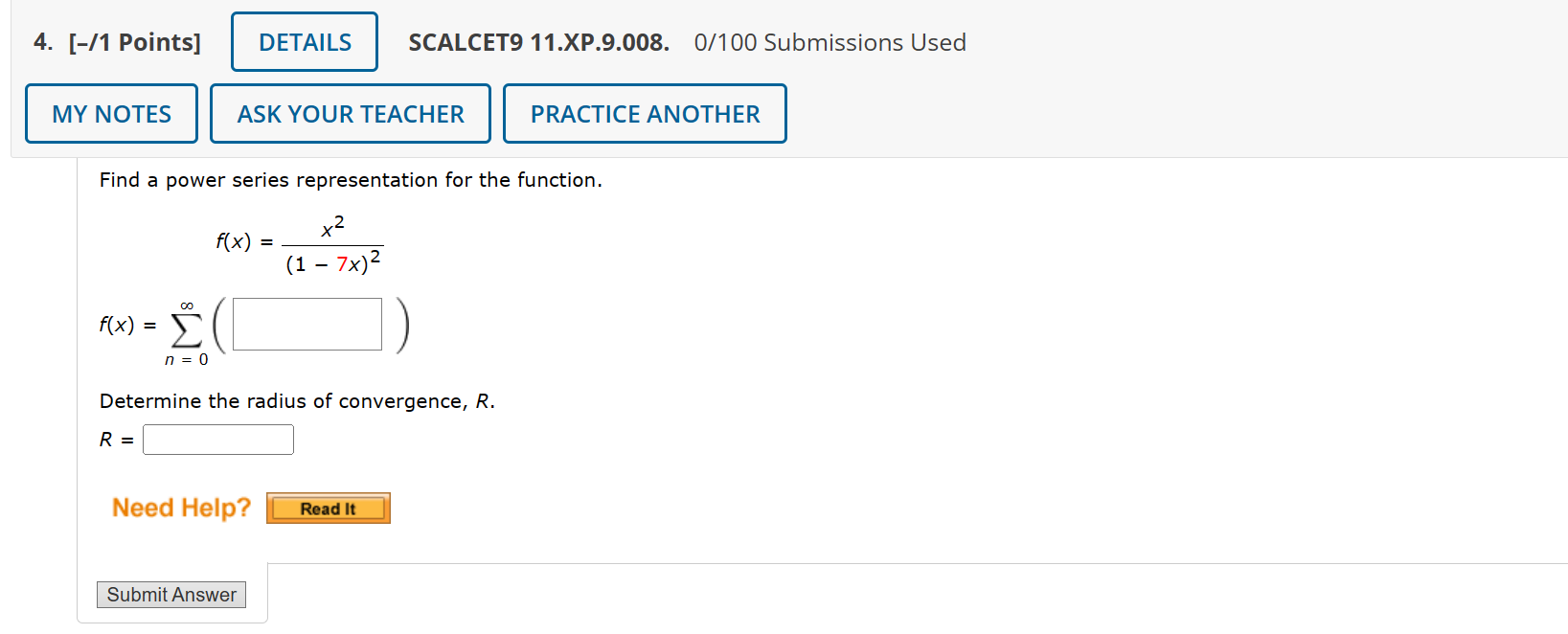Submit your answer with Submit Answer

pos(170,594)
